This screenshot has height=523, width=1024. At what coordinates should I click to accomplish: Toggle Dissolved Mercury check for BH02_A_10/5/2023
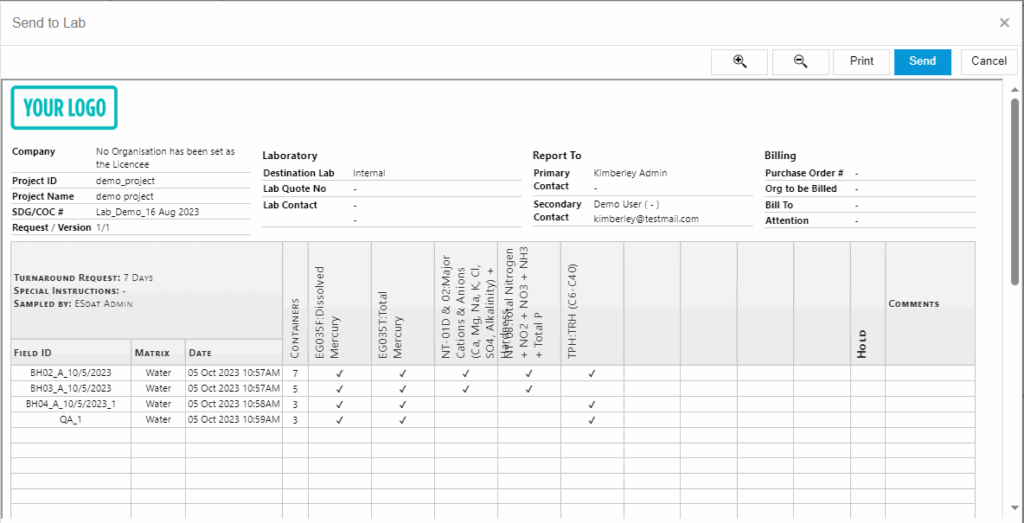pyautogui.click(x=340, y=373)
